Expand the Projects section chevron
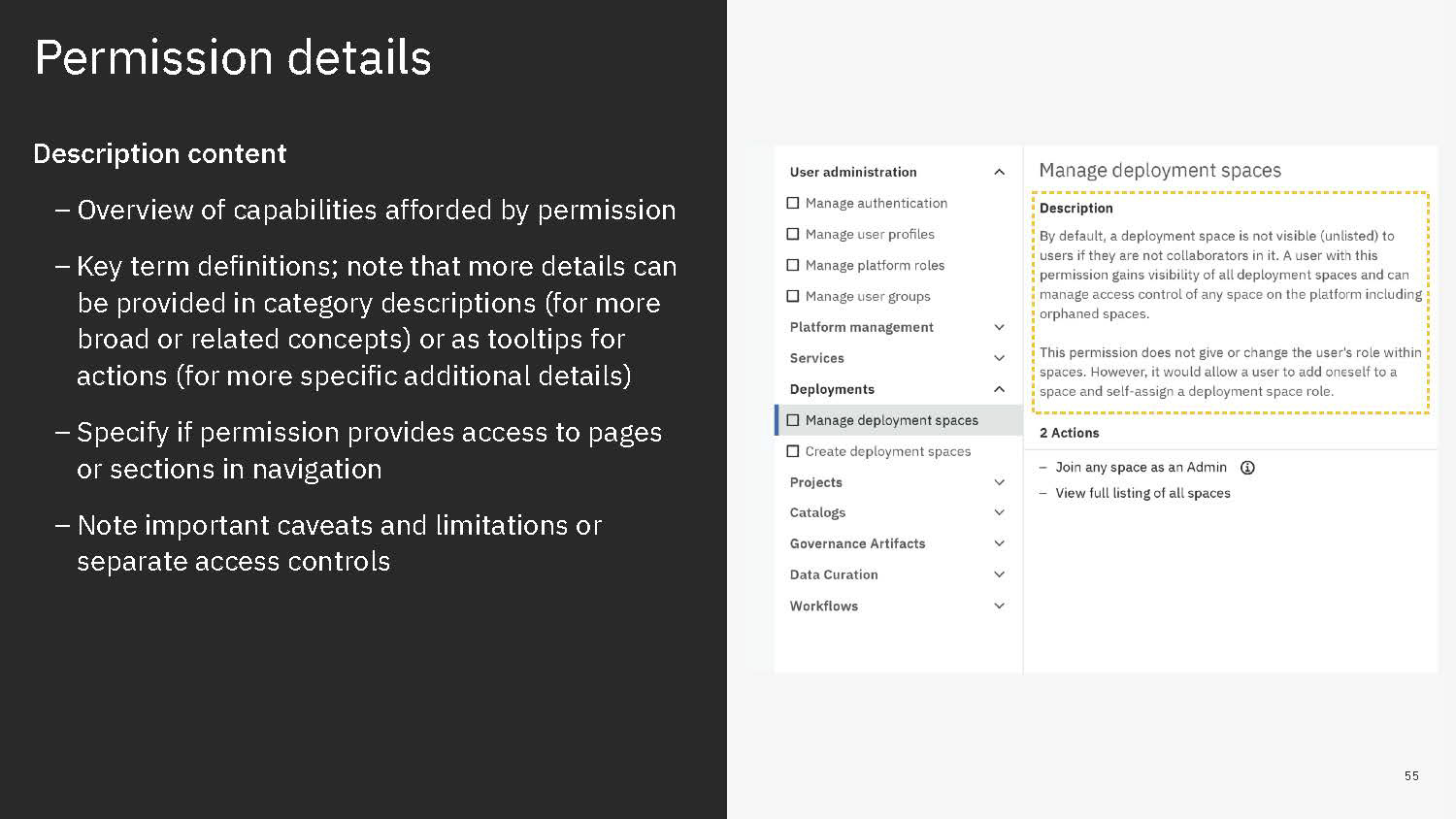Viewport: 1456px width, 819px height. pyautogui.click(x=999, y=482)
